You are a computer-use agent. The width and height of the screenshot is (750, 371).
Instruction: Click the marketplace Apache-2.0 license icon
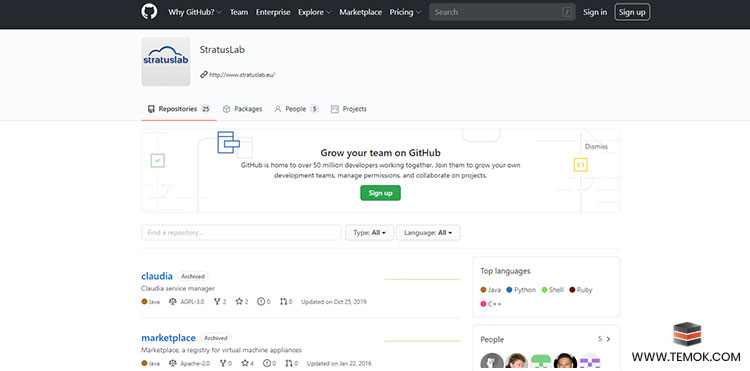coord(173,364)
